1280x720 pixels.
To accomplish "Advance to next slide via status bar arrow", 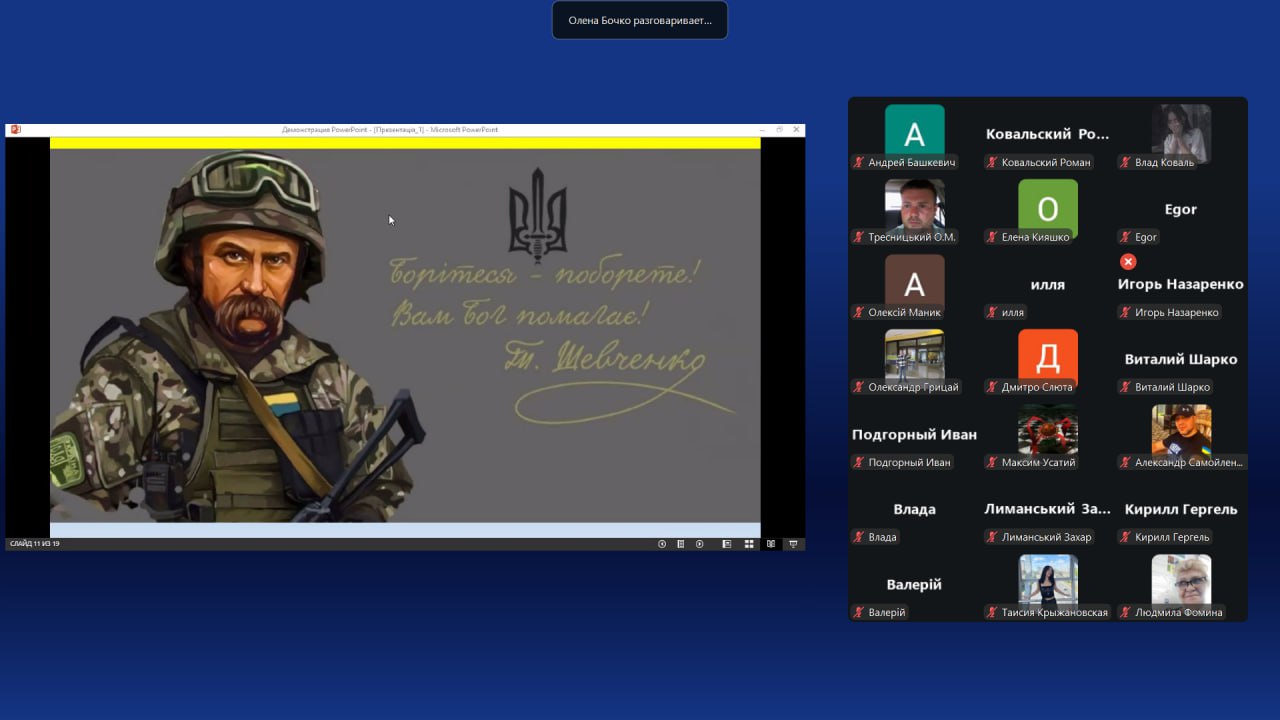I will tap(700, 544).
